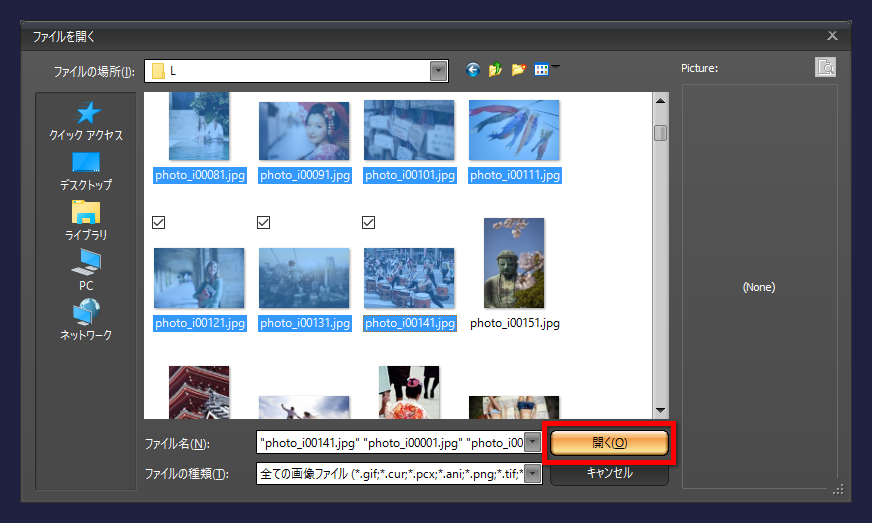
Task: Click the photo_i00091.jpg filename label
Action: coord(305,175)
